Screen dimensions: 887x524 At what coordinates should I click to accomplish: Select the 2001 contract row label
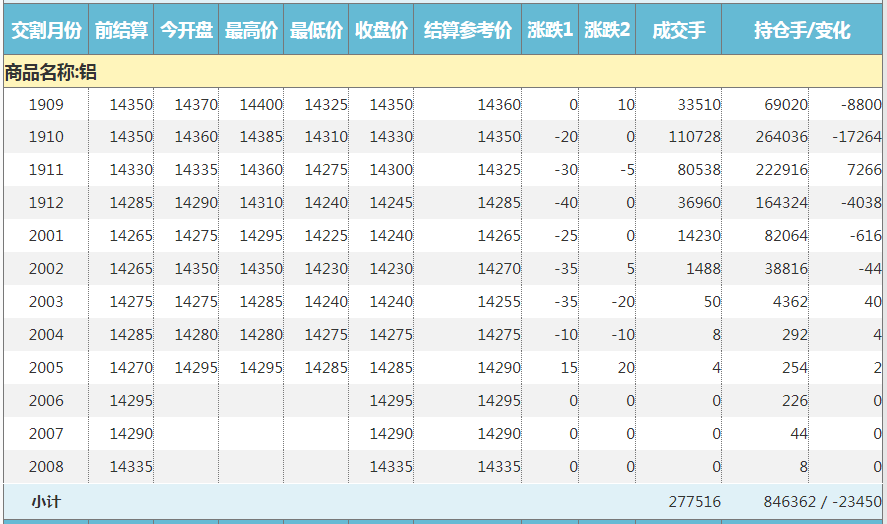(46, 236)
